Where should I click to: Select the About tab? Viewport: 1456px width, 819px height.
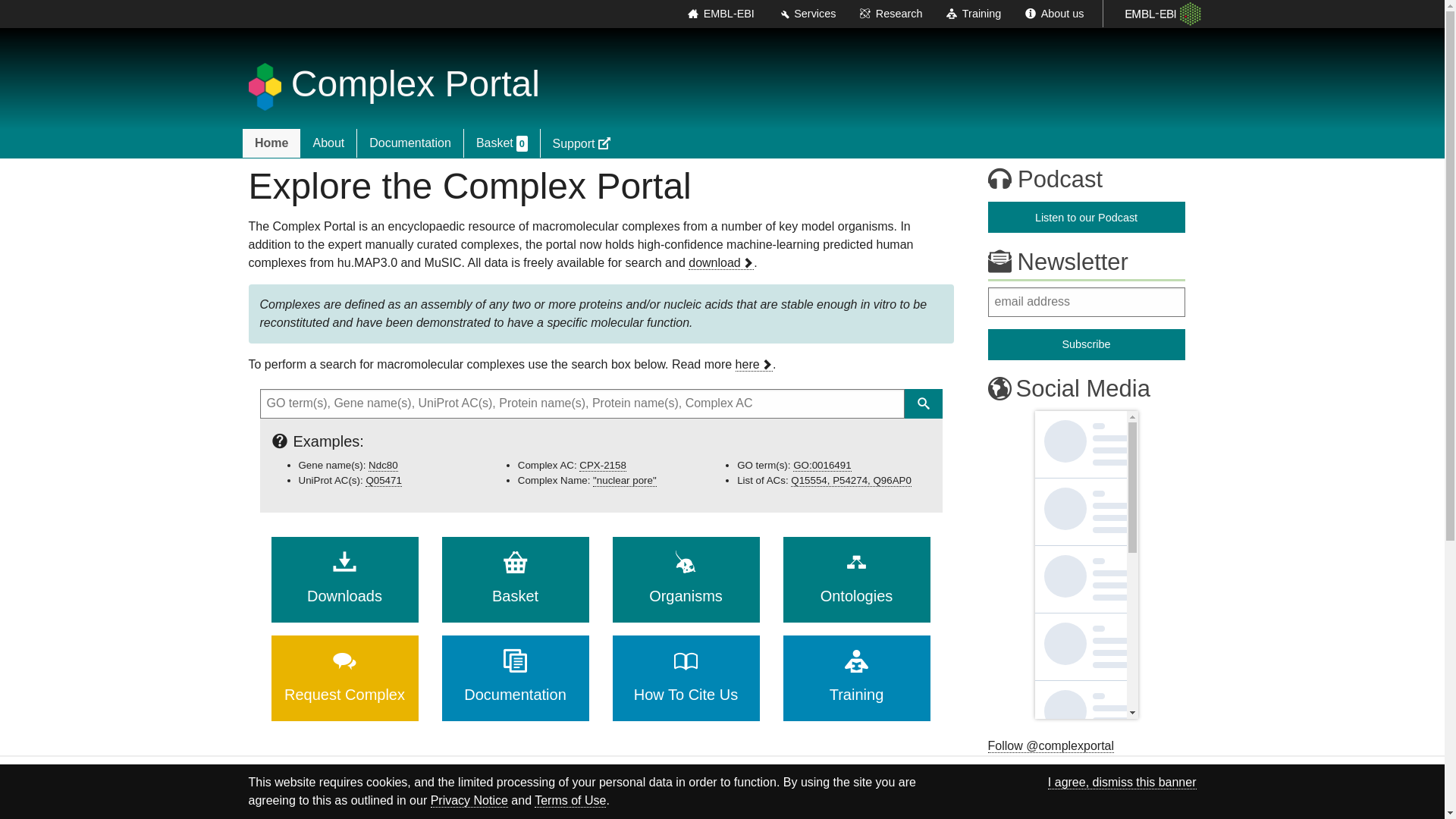(328, 143)
